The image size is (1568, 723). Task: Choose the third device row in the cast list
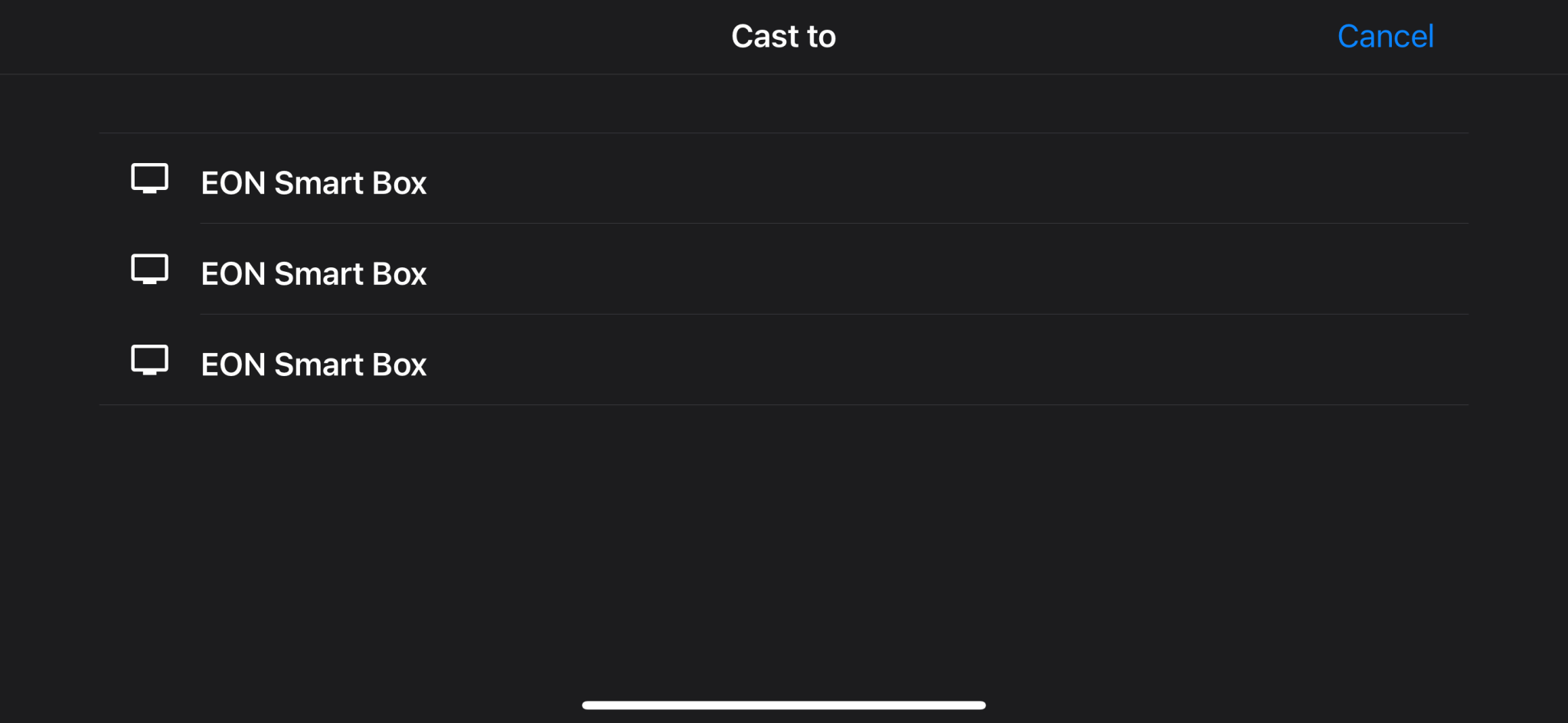point(783,361)
